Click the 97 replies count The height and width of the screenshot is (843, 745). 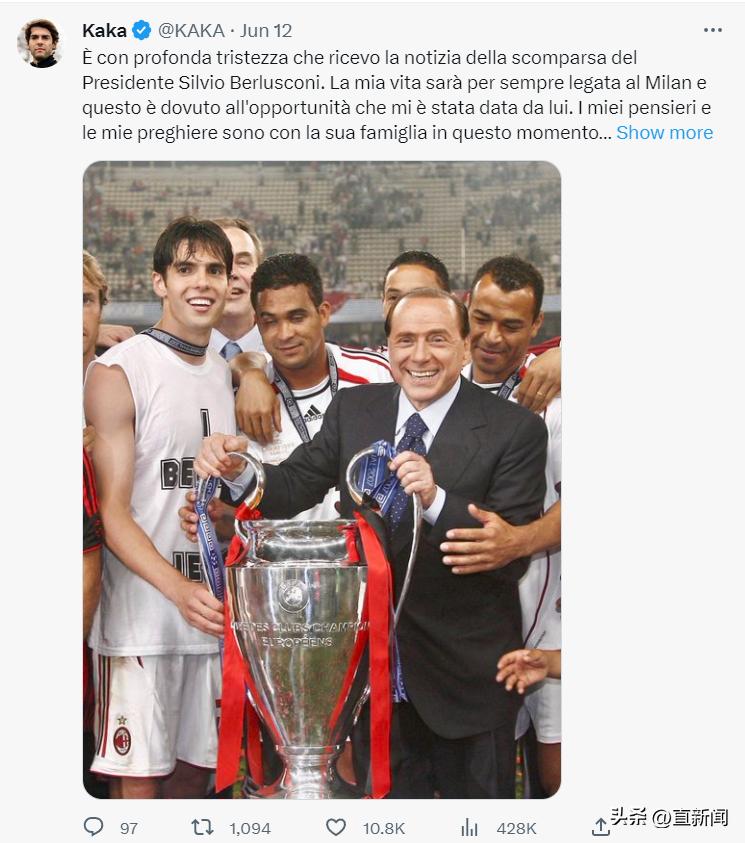click(128, 828)
